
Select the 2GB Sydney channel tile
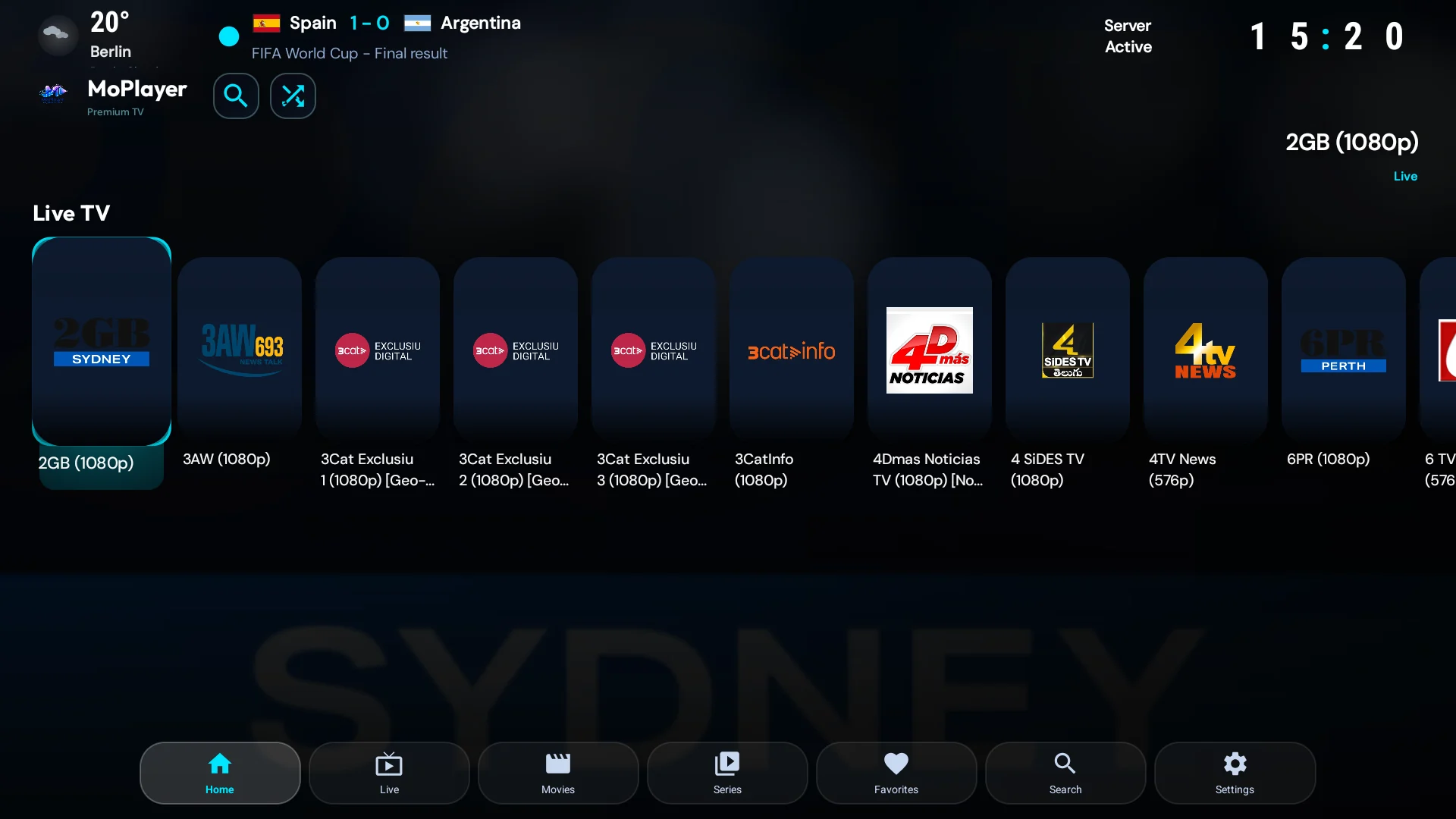[102, 341]
